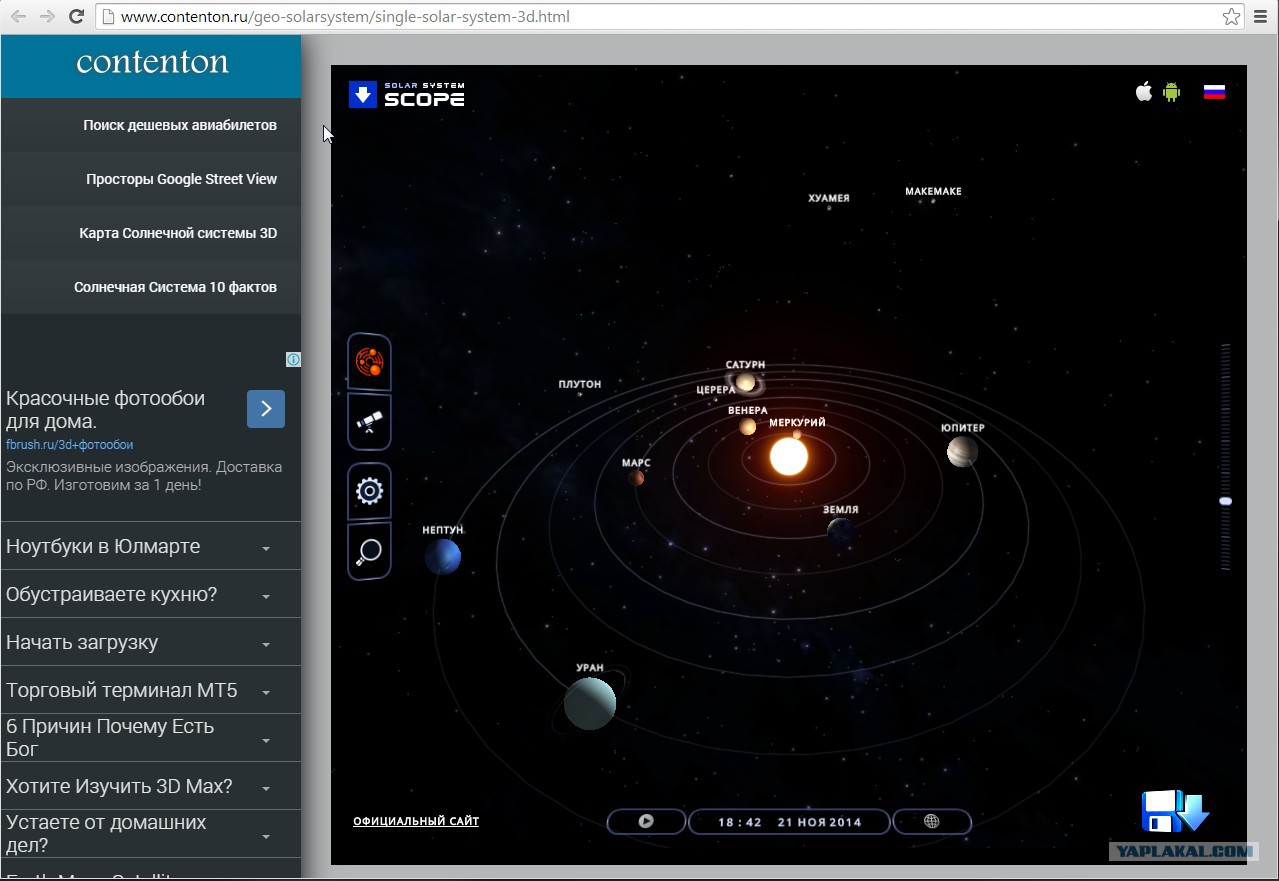Screen dimensions: 1279x881
Task: Select the planet Марс
Action: click(x=635, y=477)
